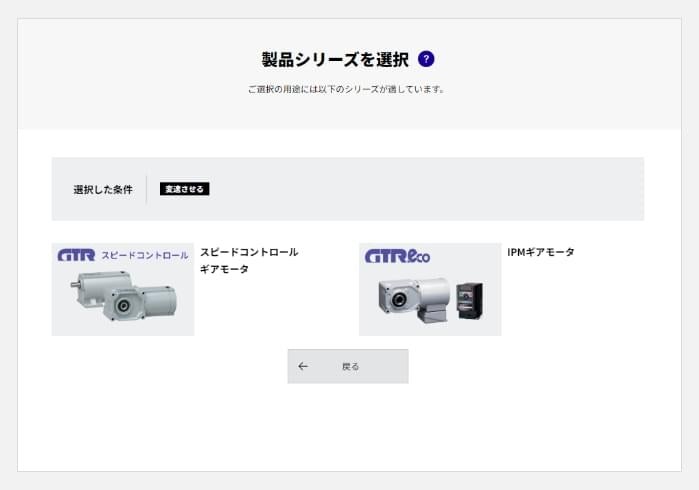Viewport: 699px width, 490px height.
Task: Click the ギアモータ second line of left title
Action: tap(224, 269)
